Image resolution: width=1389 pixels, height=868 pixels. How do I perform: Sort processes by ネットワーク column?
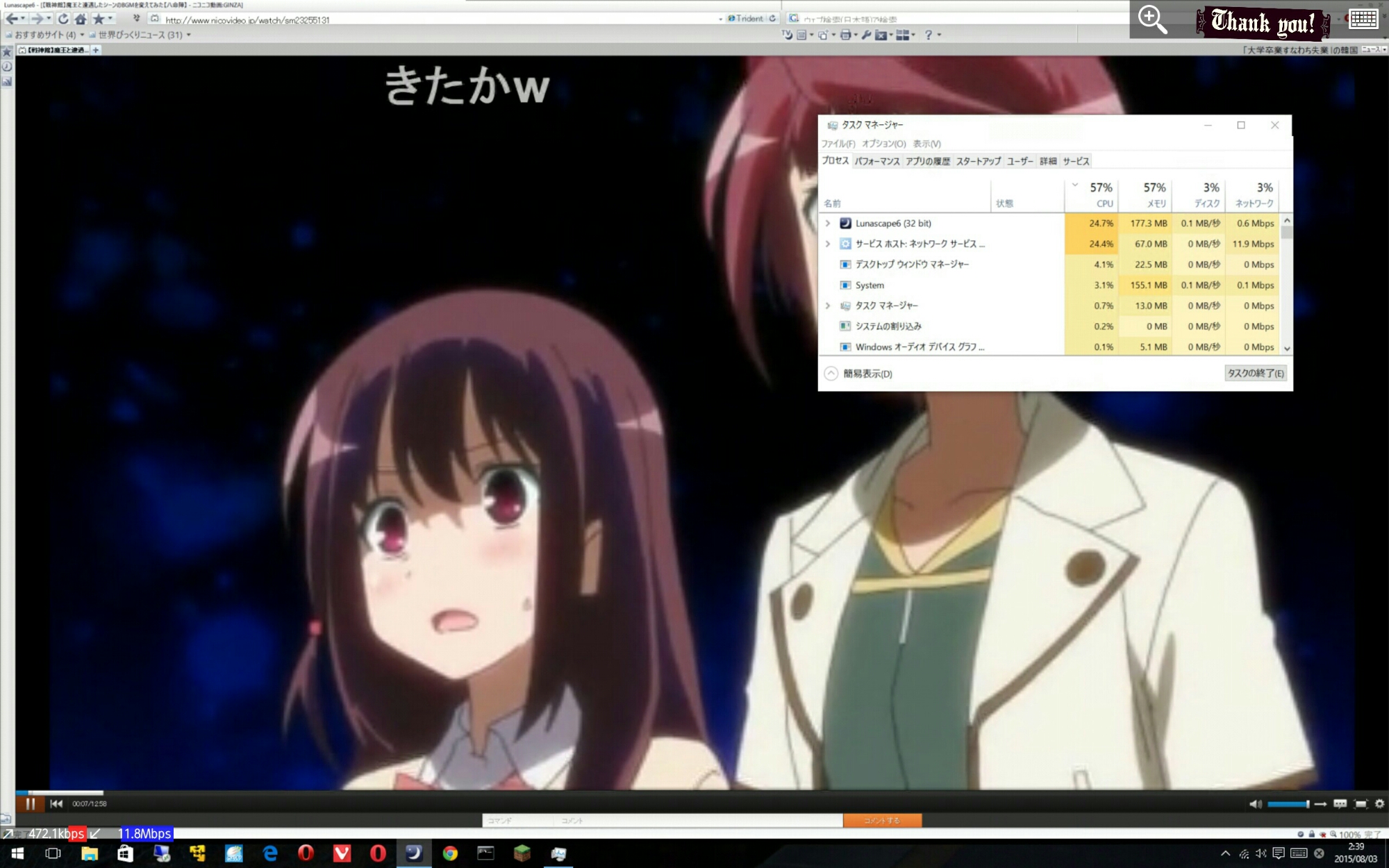point(1252,195)
